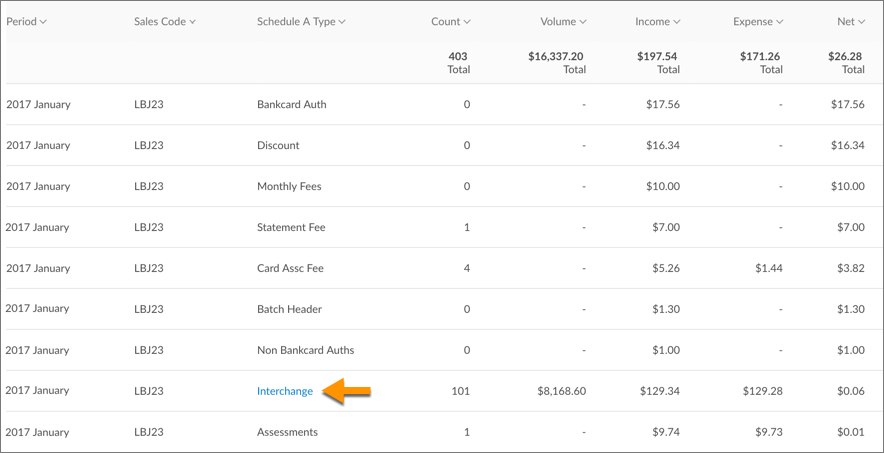Image resolution: width=884 pixels, height=453 pixels.
Task: Open the Volume column header menu
Action: point(563,21)
